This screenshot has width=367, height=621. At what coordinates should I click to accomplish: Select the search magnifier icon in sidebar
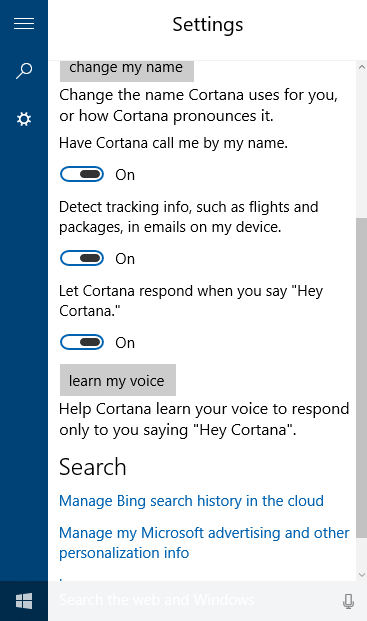point(24,71)
